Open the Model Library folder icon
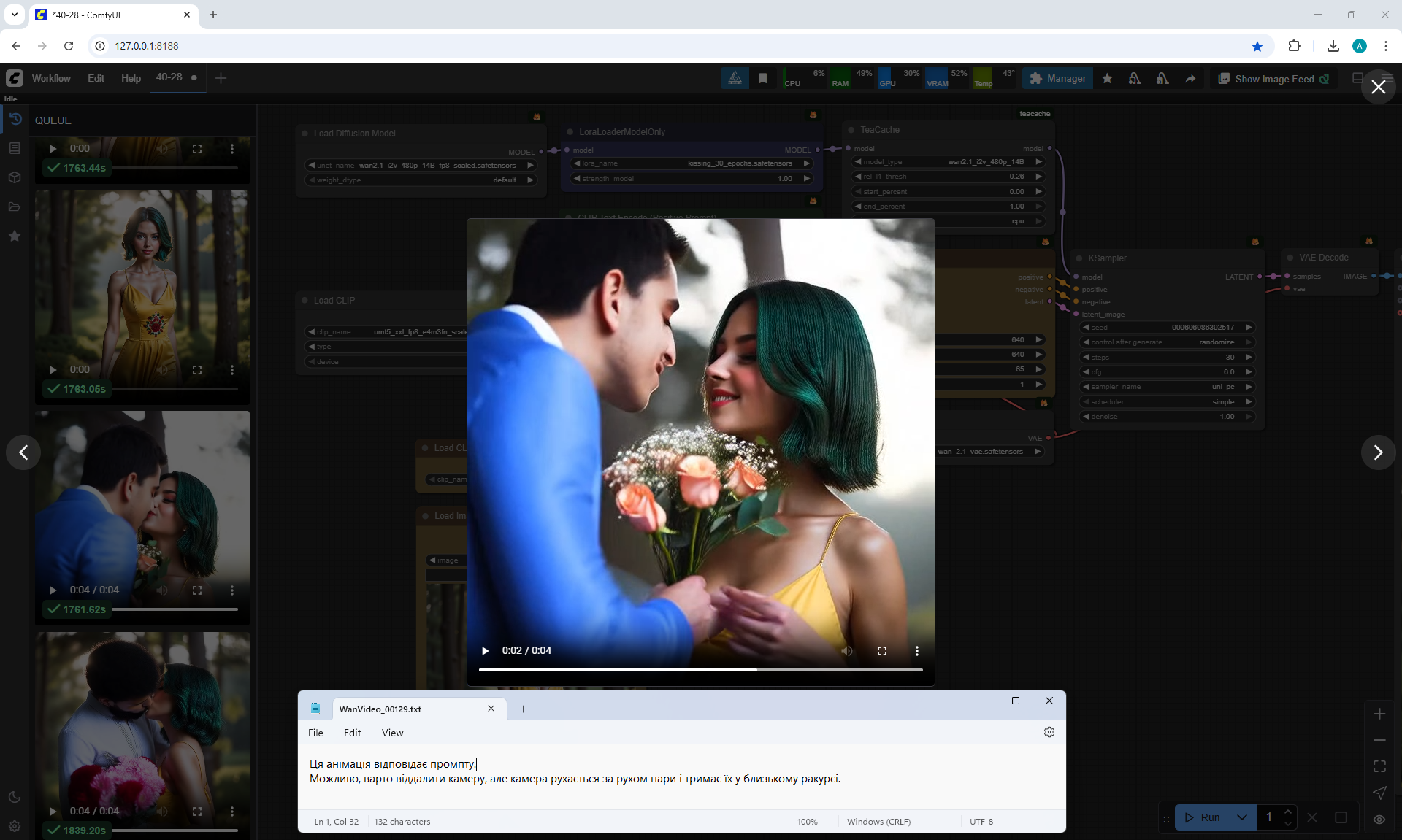Screen dimensions: 1402x840 pyautogui.click(x=15, y=207)
